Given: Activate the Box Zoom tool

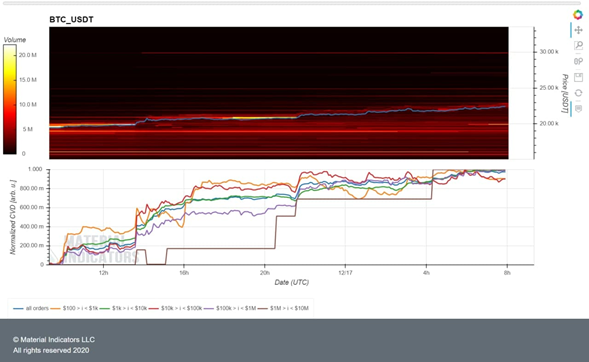Looking at the screenshot, I should tap(578, 46).
